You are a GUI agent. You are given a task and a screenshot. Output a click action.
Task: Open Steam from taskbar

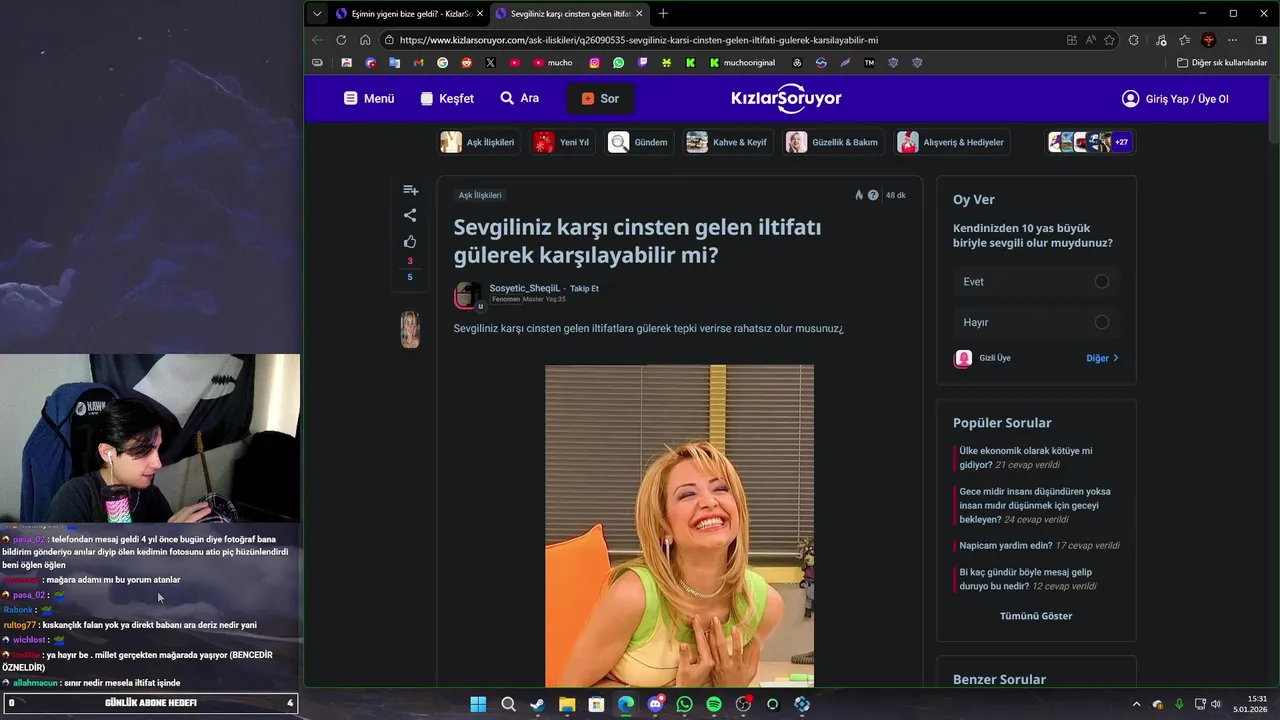click(537, 704)
